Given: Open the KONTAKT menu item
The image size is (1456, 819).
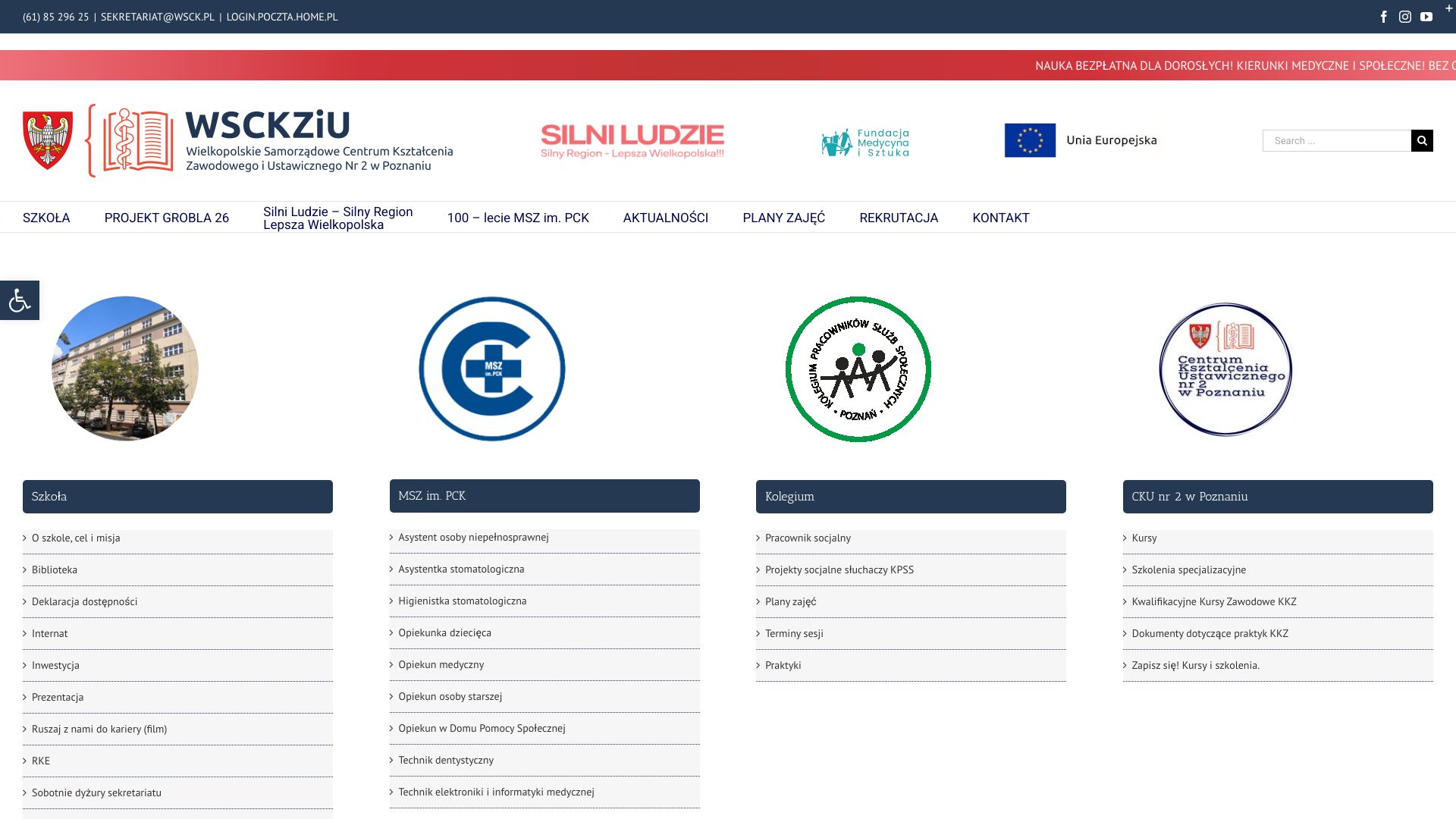Looking at the screenshot, I should [1001, 218].
